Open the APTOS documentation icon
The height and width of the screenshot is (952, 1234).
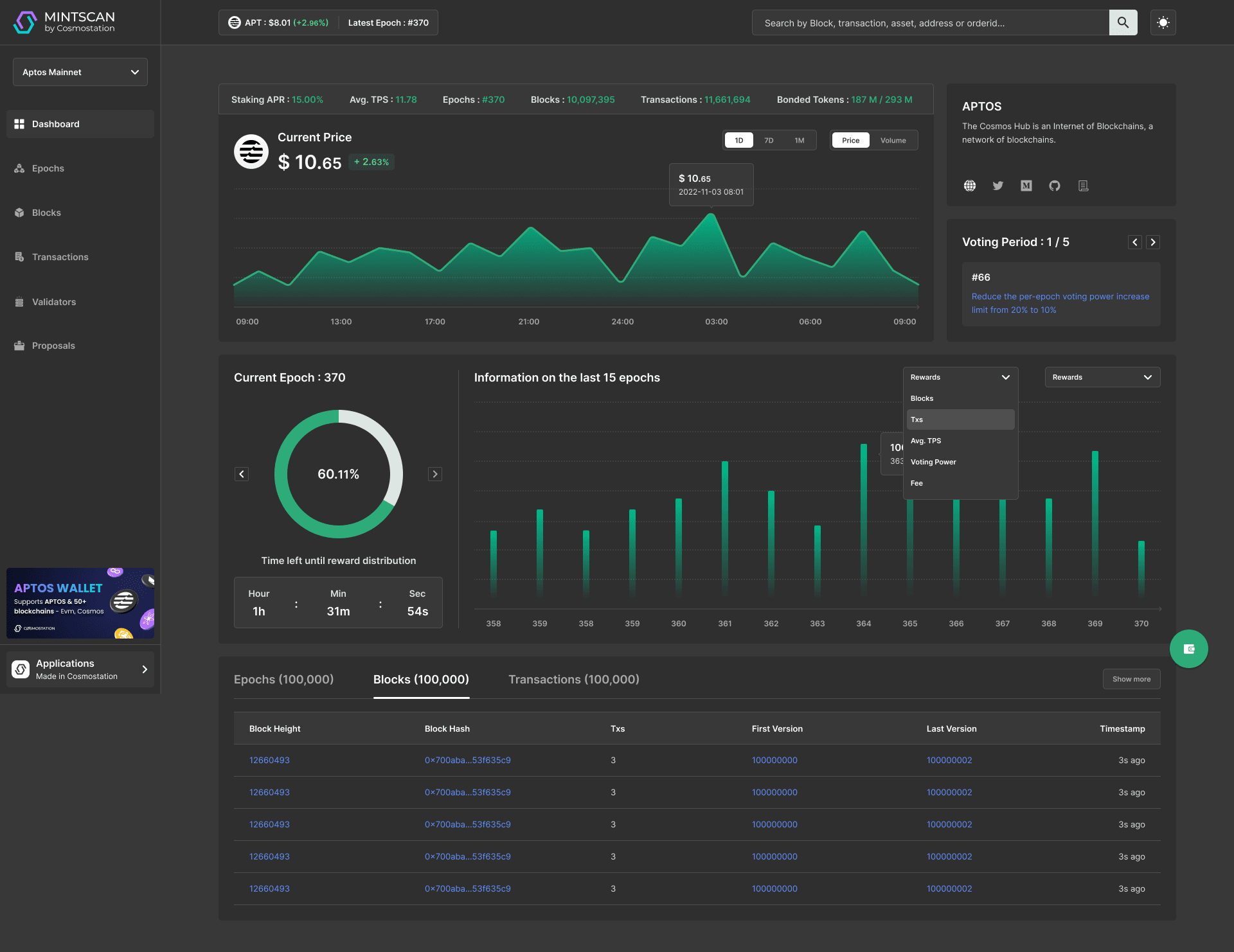pyautogui.click(x=1083, y=186)
